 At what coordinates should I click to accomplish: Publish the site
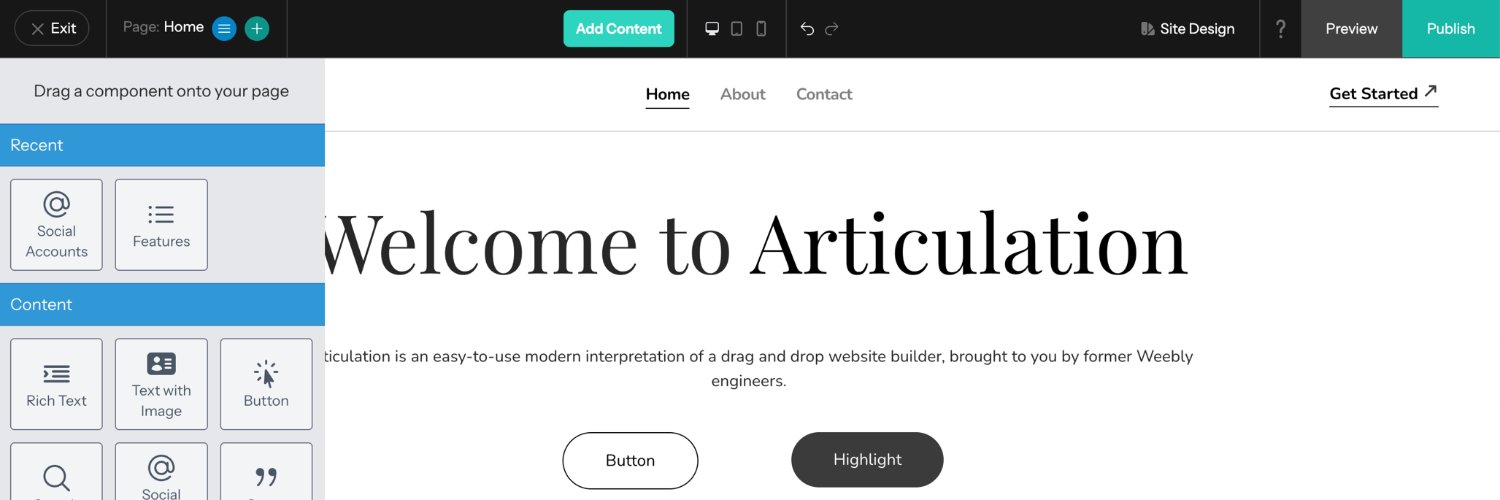click(x=1451, y=29)
